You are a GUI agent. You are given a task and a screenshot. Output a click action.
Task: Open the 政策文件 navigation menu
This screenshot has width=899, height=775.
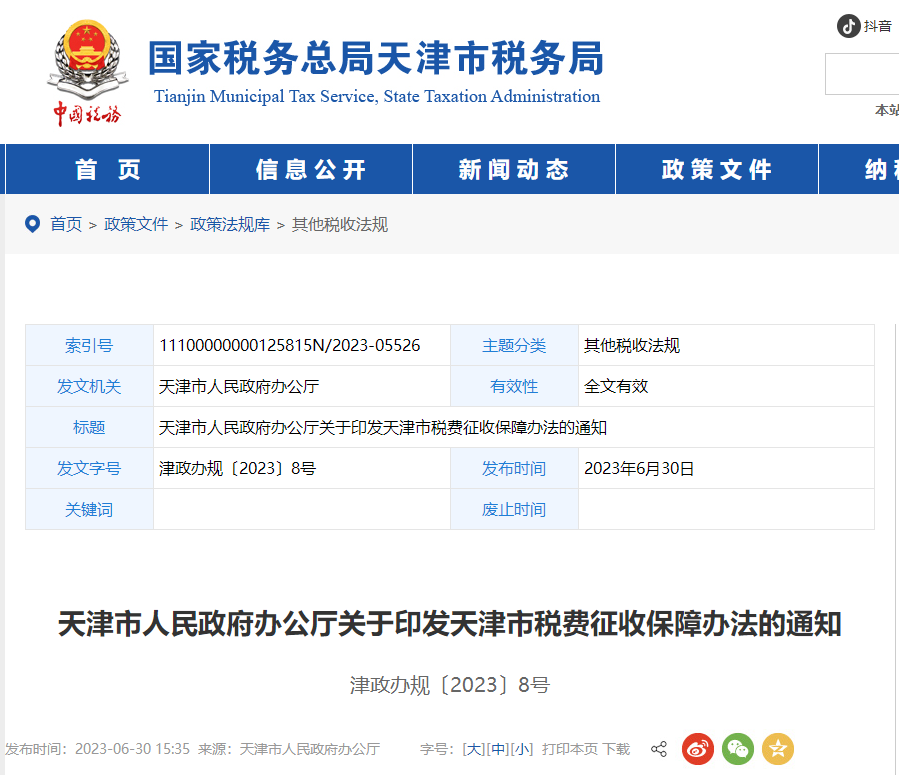tap(716, 168)
